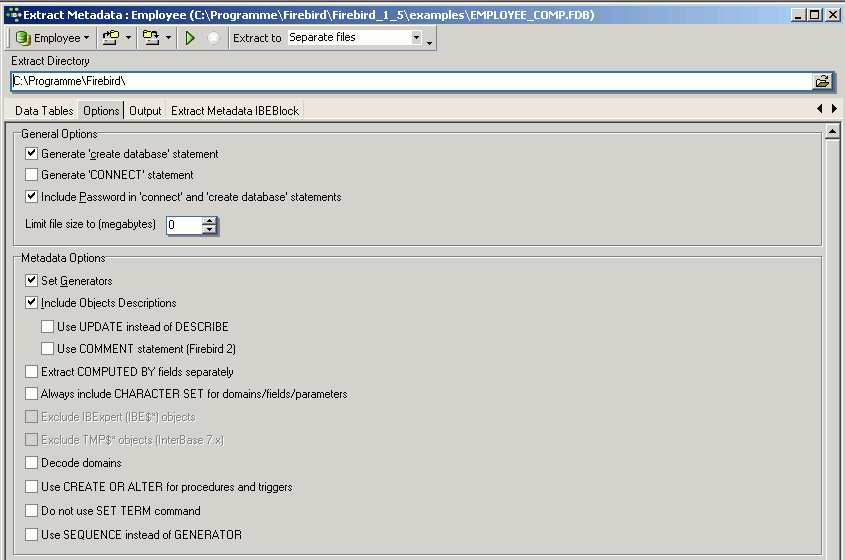This screenshot has height=560, width=845.
Task: Click the grayed stop extract icon
Action: [214, 38]
